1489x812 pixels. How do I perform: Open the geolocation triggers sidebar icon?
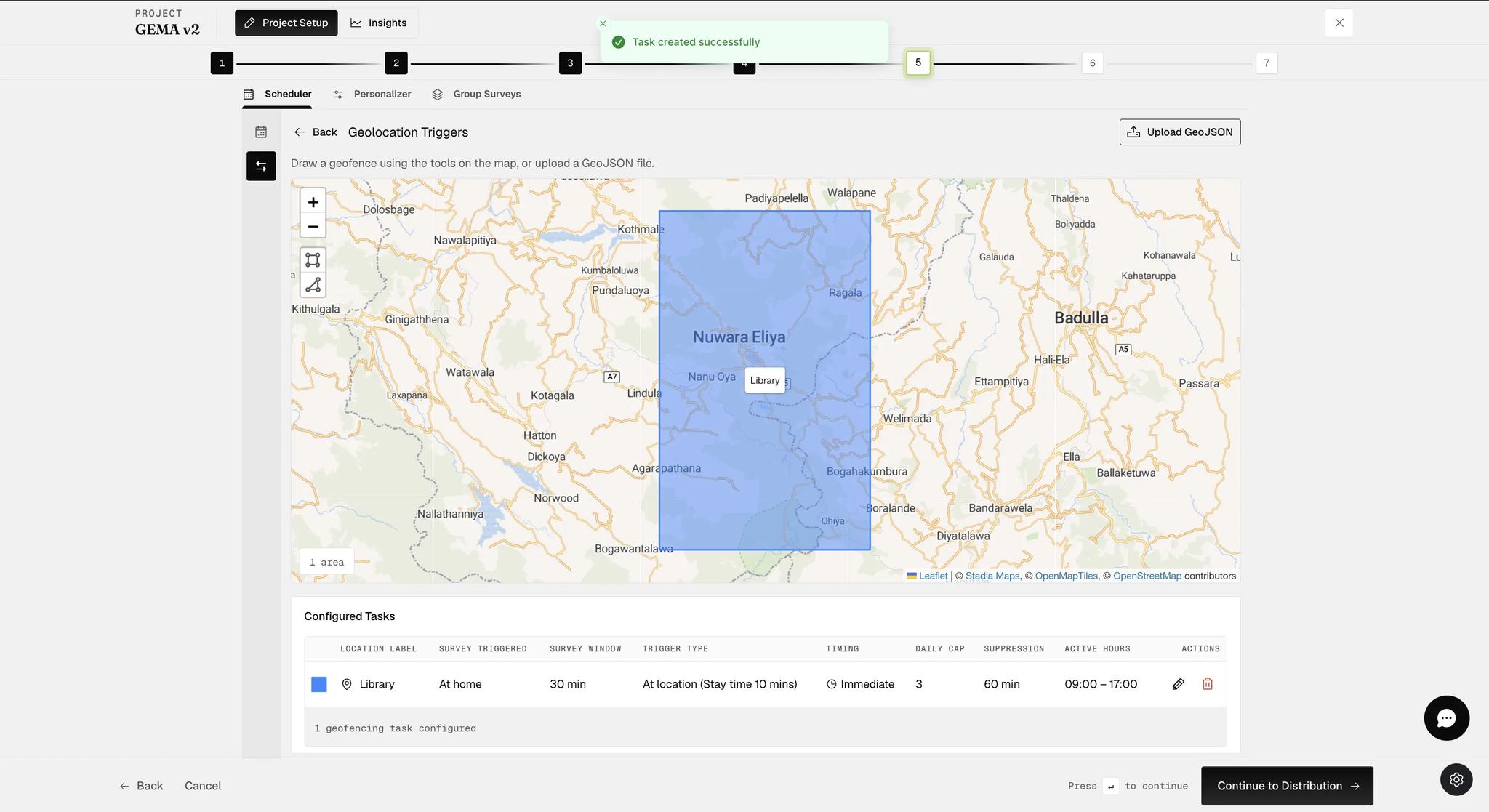click(261, 166)
